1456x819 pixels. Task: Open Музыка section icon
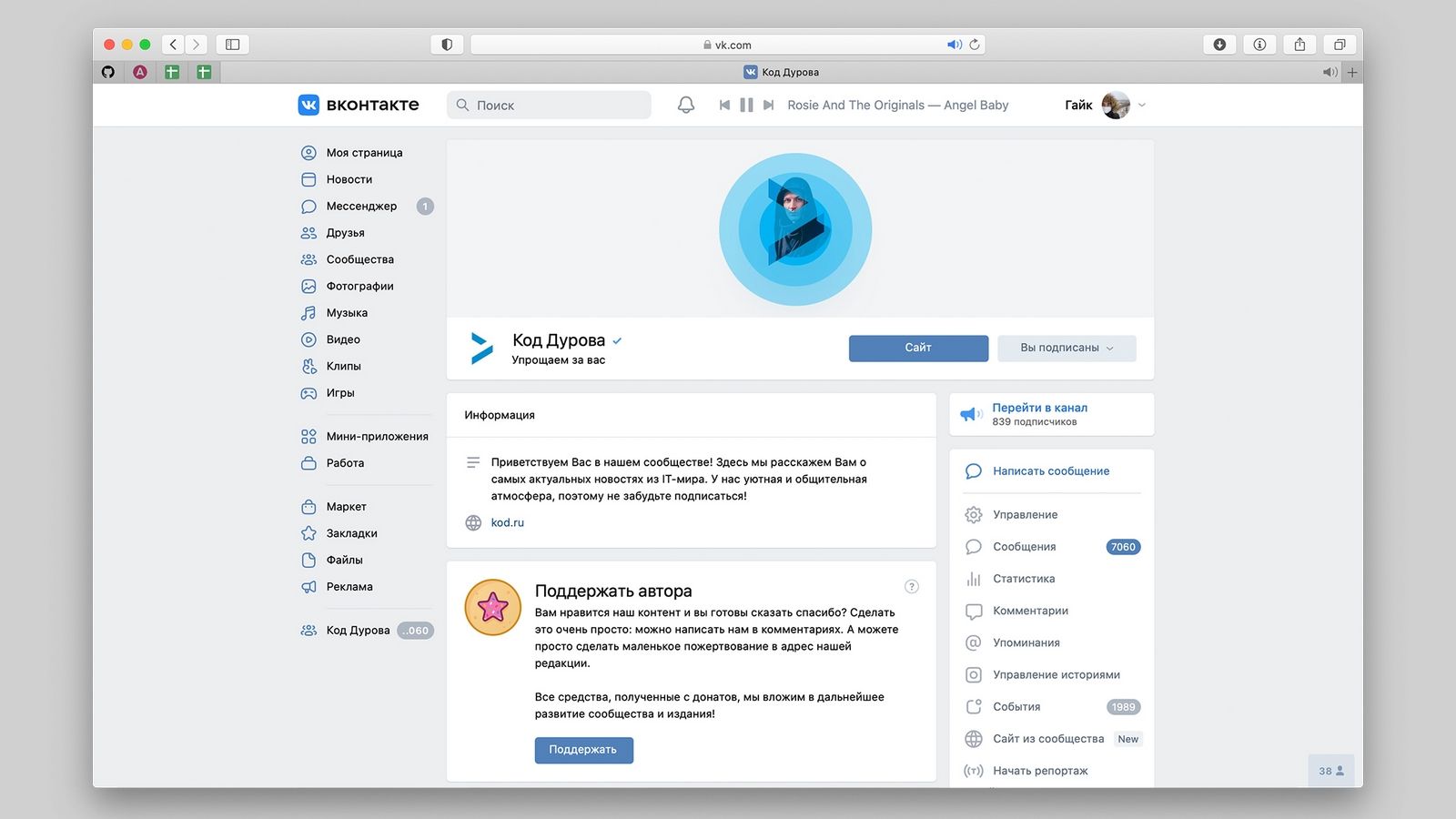tap(308, 313)
